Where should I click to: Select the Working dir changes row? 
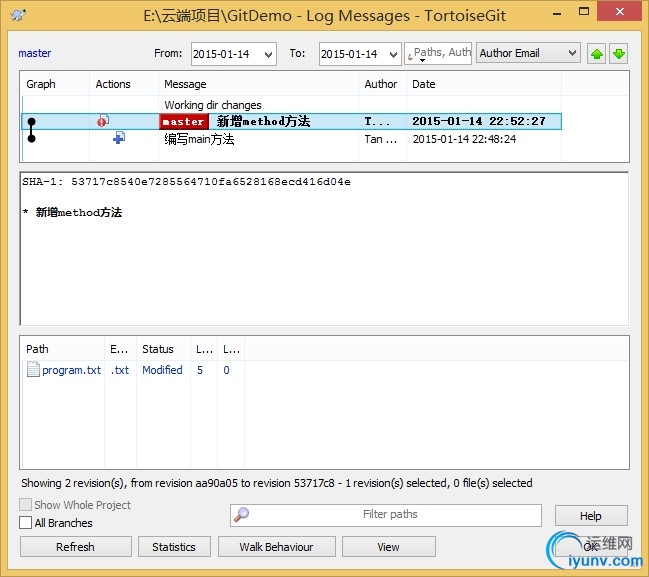click(291, 105)
